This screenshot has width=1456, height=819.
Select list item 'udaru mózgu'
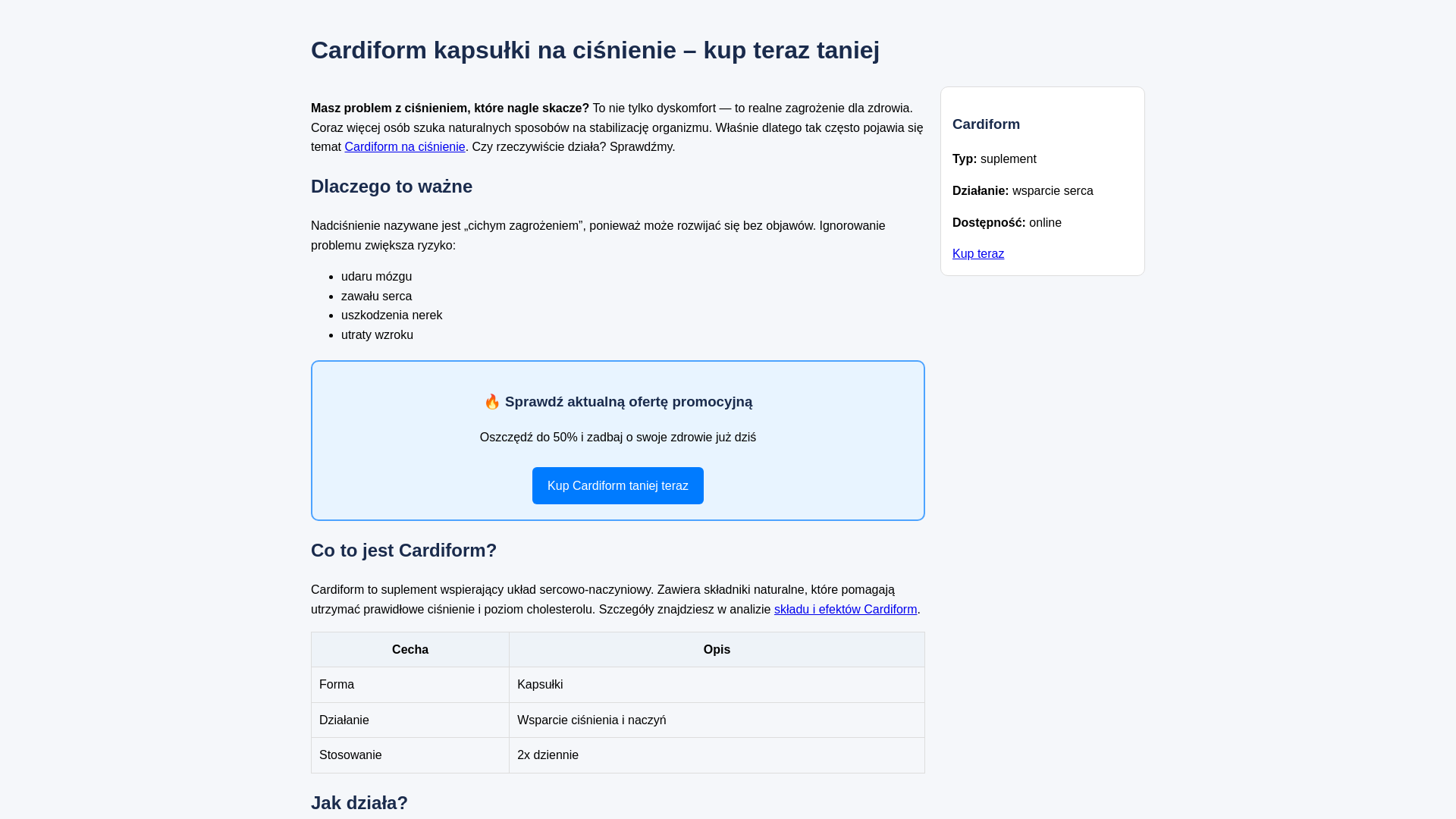[376, 277]
